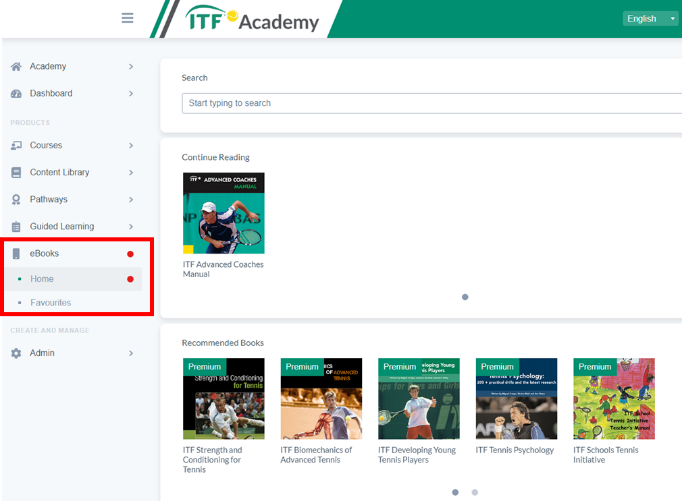Expand the Guided Learning chevron
This screenshot has height=501, width=682.
tap(131, 227)
